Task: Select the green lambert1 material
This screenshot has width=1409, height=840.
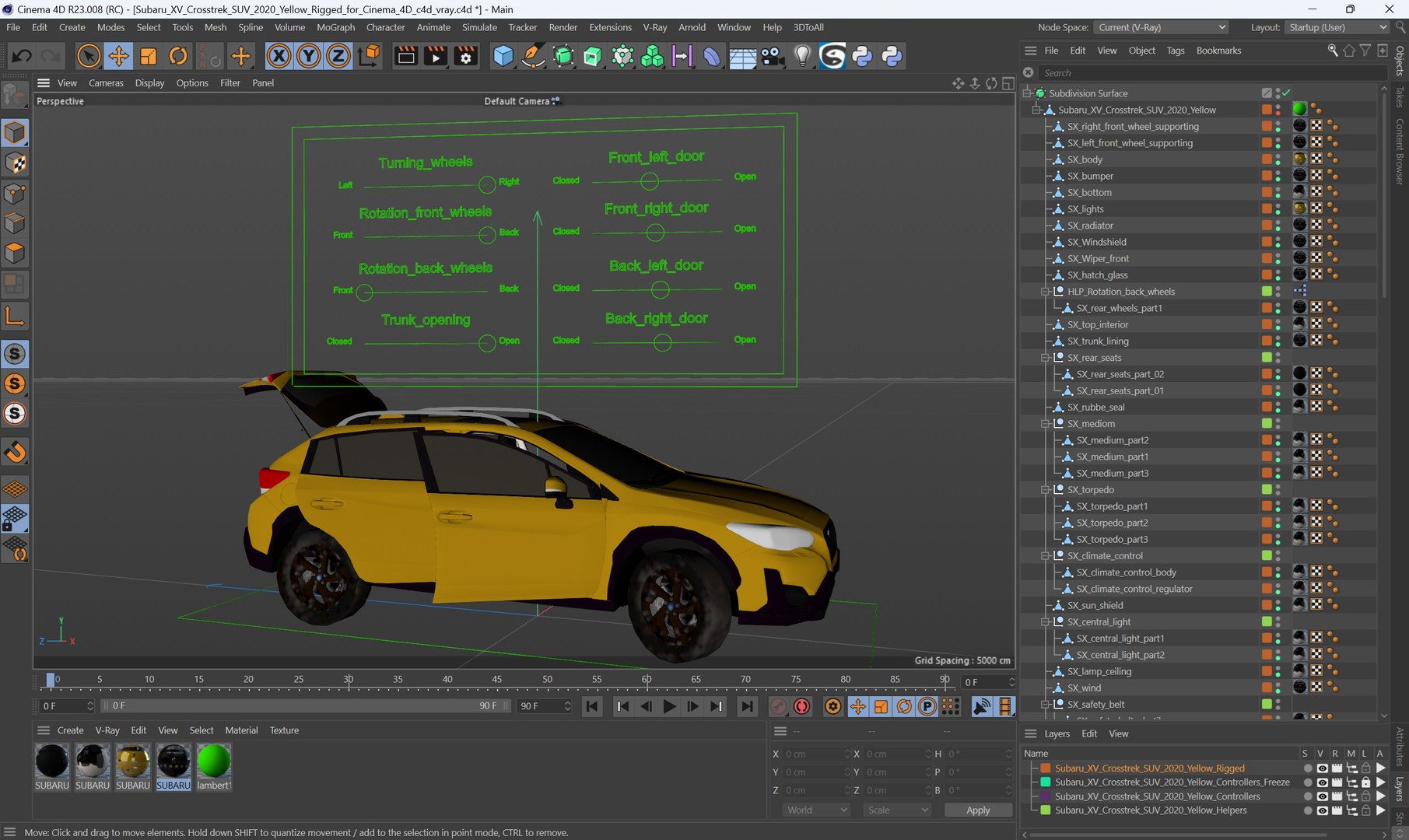Action: [213, 761]
